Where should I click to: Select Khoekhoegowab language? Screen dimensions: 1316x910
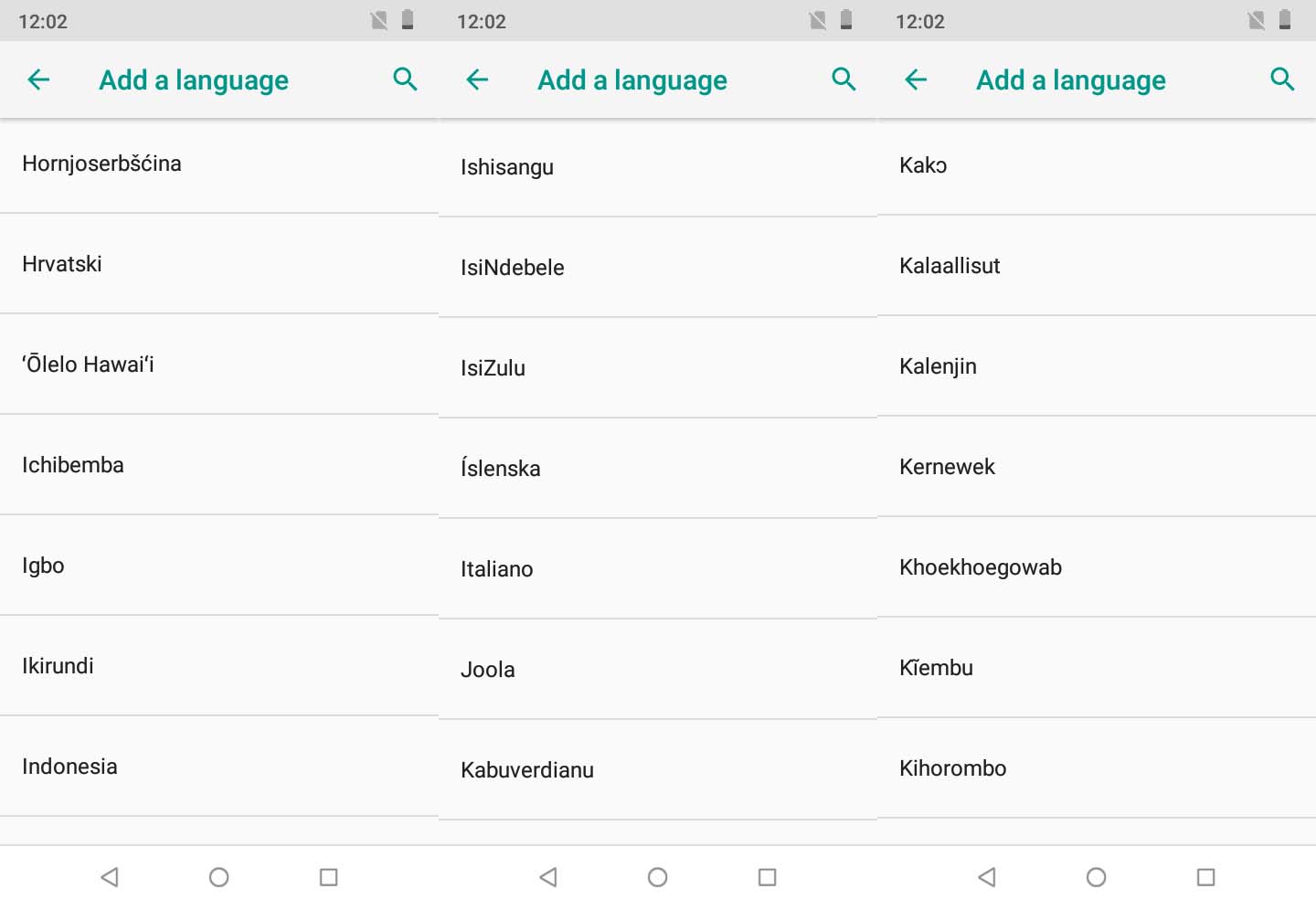[x=1097, y=567]
